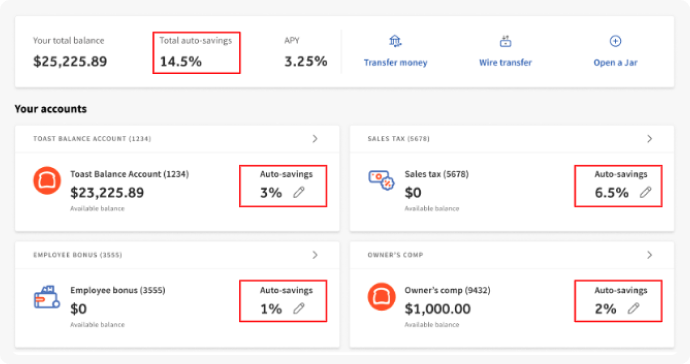Click the Sales tax percent icon
Viewport: 690px width, 364px height.
coord(381,180)
